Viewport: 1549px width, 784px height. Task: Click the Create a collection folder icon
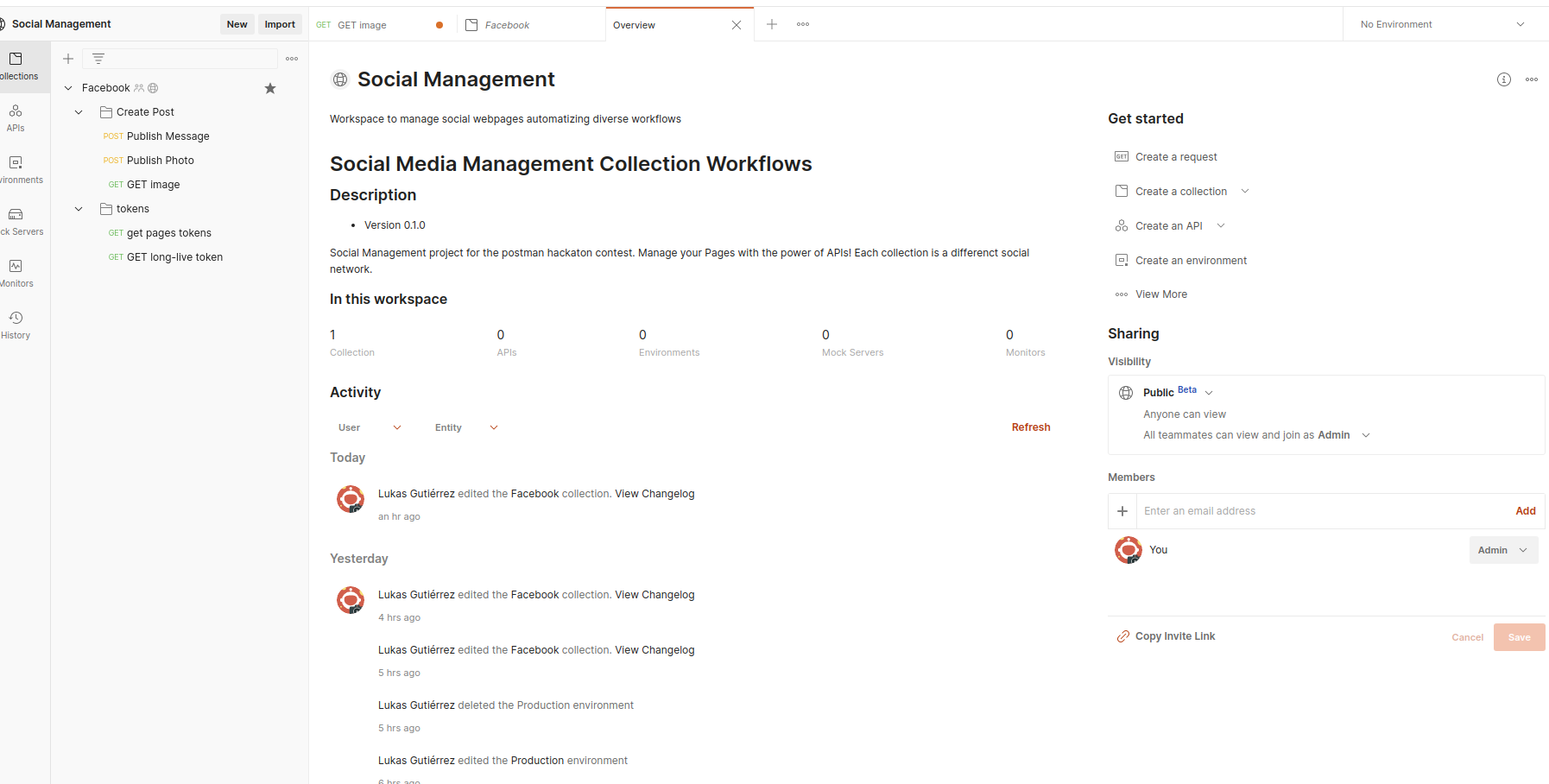click(1122, 191)
